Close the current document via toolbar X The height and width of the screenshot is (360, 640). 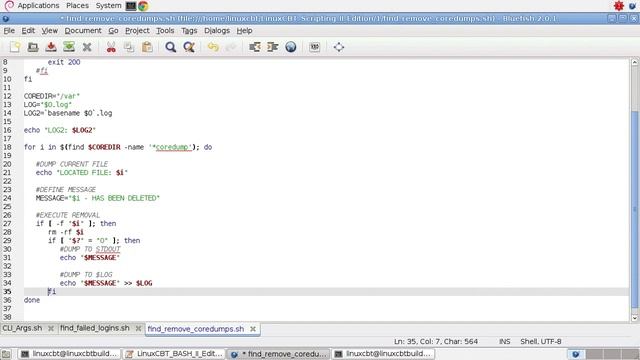click(87, 47)
